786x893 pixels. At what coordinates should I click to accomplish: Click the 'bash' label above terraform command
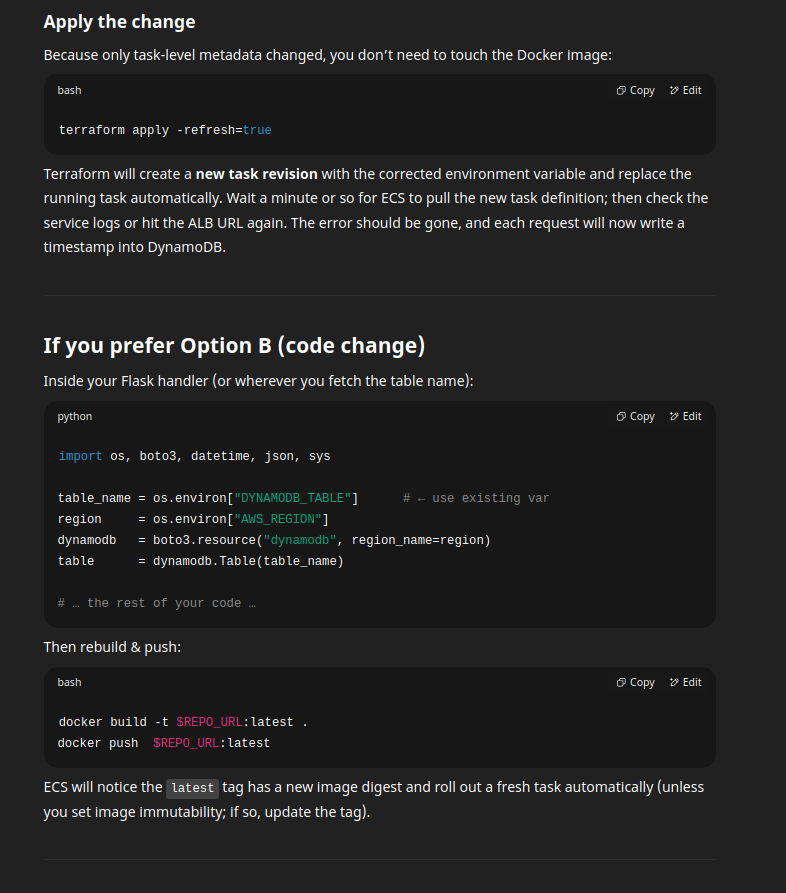pyautogui.click(x=69, y=91)
